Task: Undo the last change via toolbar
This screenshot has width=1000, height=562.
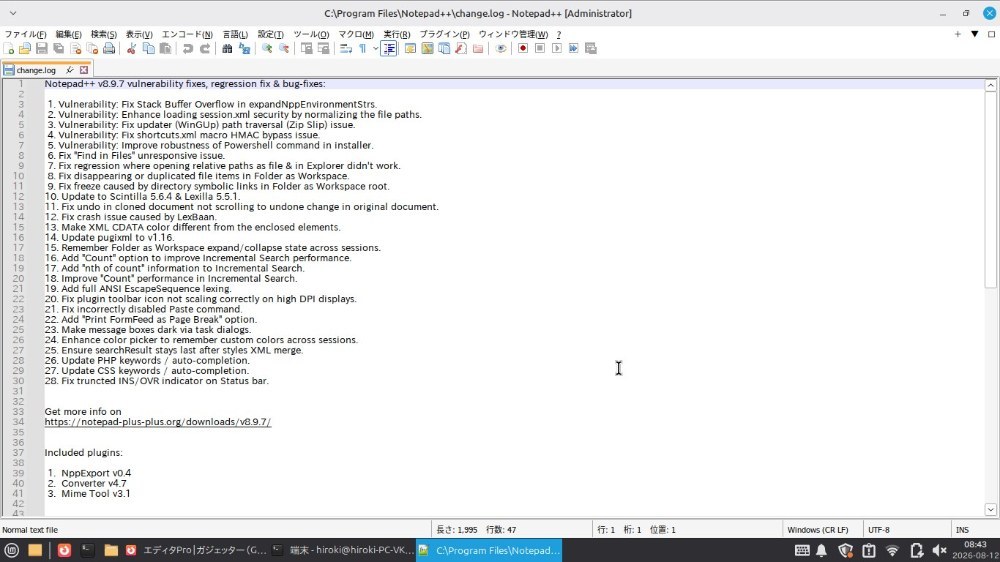Action: pos(188,48)
